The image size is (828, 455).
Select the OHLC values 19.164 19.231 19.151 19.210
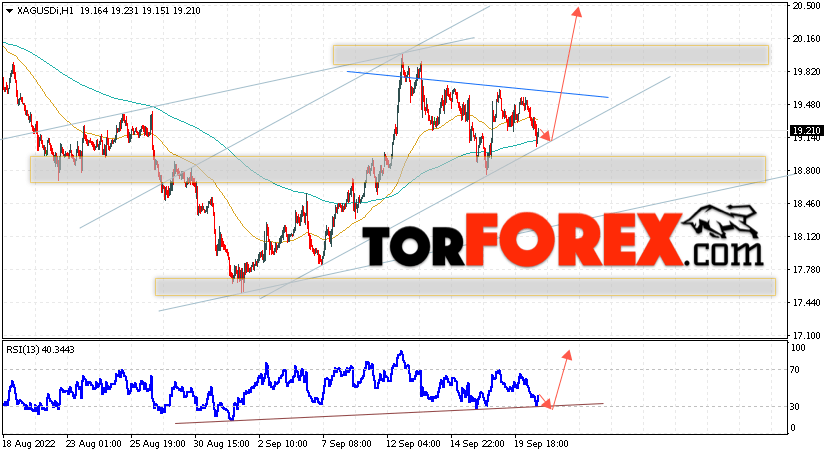coord(140,11)
